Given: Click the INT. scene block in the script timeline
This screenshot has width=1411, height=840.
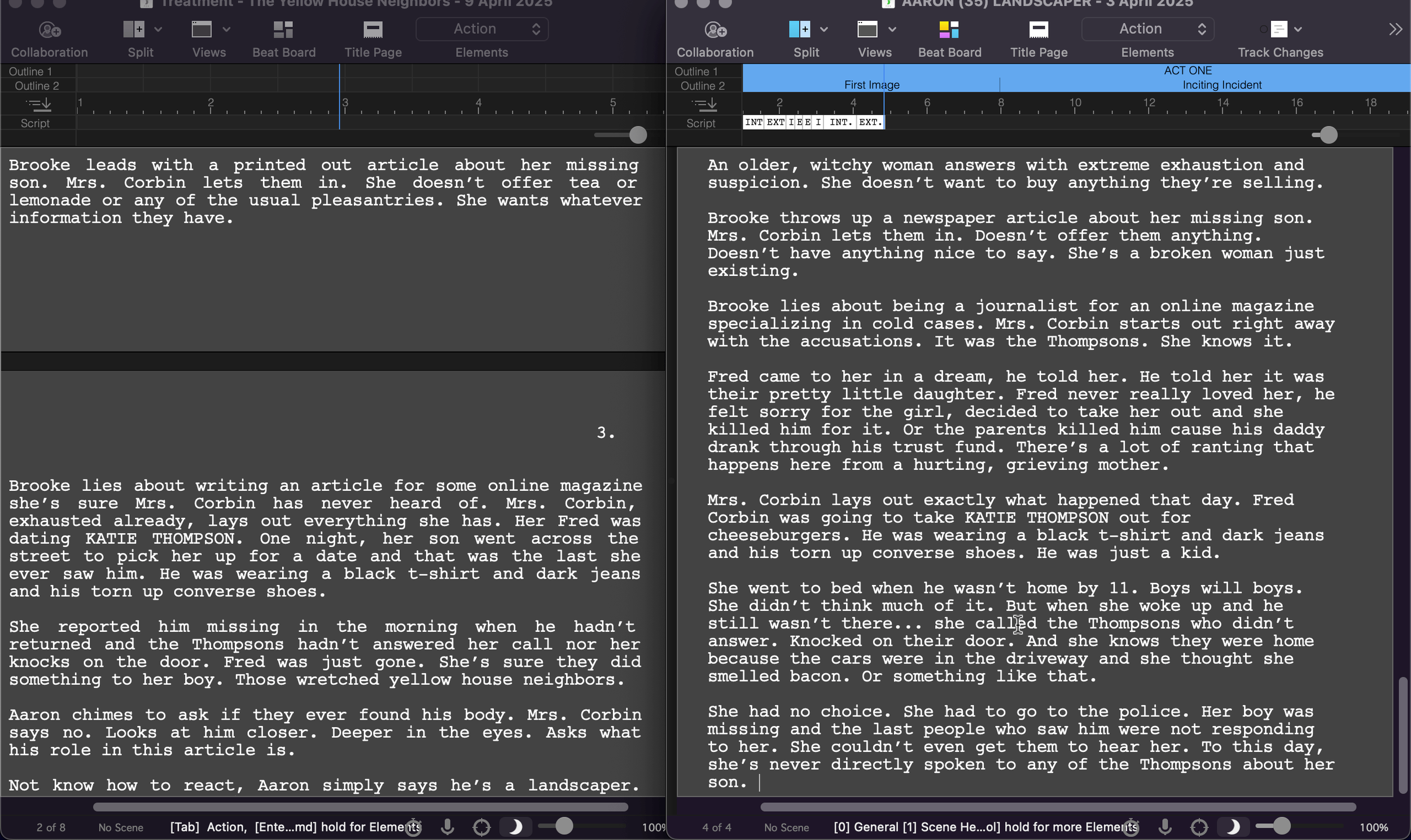Looking at the screenshot, I should tap(840, 122).
